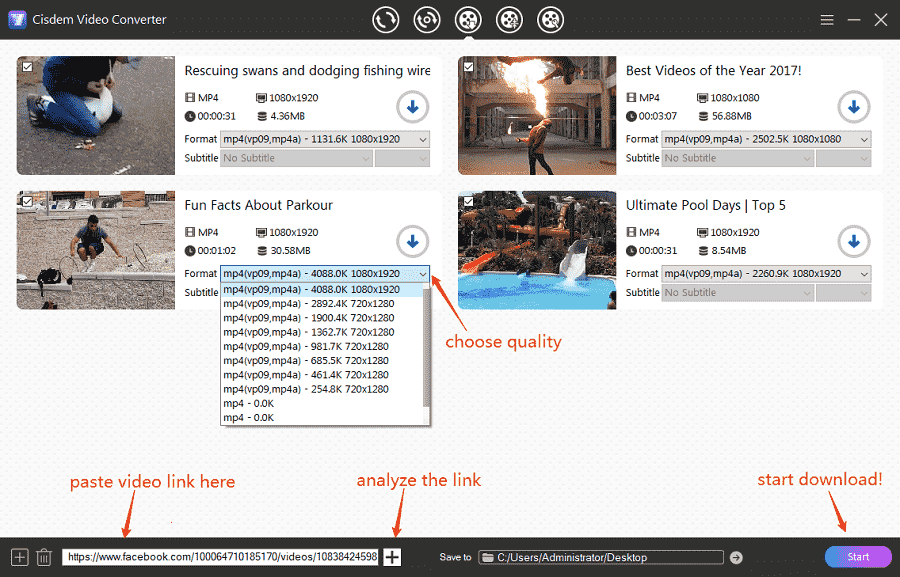The height and width of the screenshot is (577, 900).
Task: Switch to the second top toolbar tab
Action: (x=426, y=20)
